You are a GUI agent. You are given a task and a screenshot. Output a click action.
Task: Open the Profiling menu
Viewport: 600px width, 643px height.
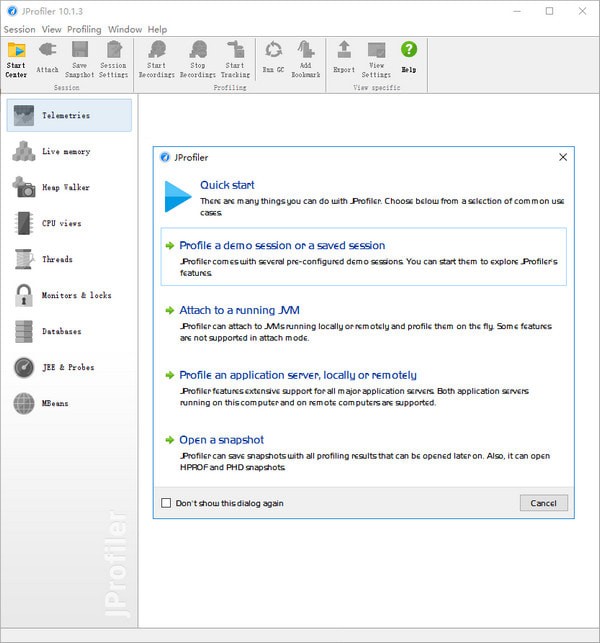(x=84, y=30)
